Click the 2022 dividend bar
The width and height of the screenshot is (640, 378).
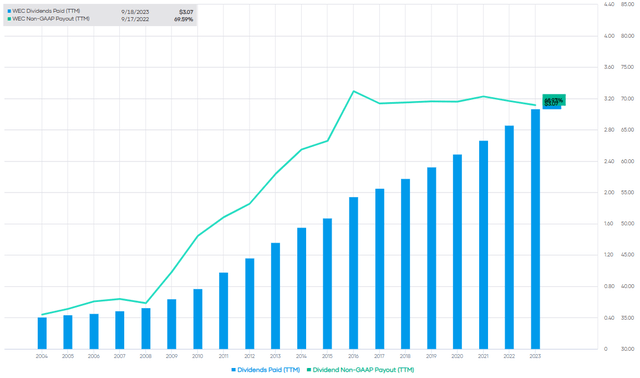click(x=509, y=237)
